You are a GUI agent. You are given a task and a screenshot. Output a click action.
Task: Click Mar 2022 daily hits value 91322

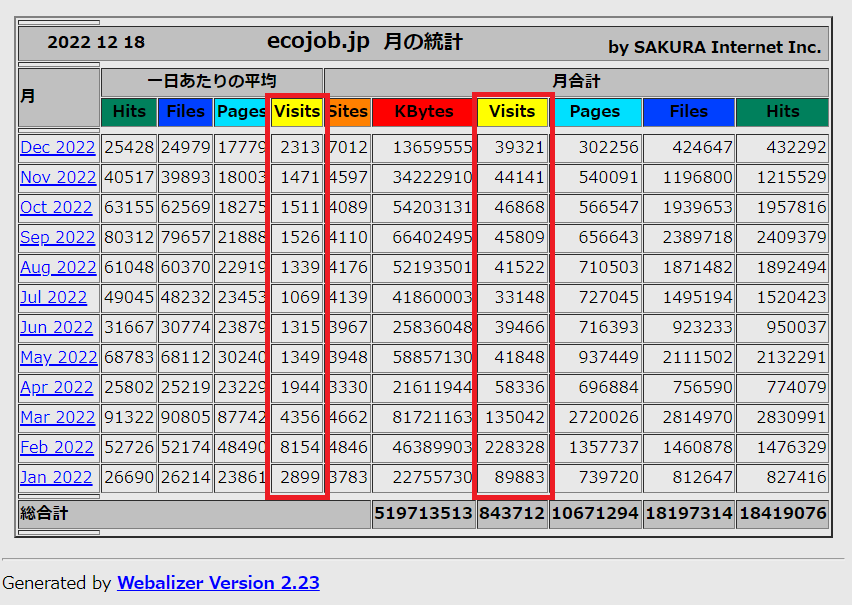click(129, 418)
